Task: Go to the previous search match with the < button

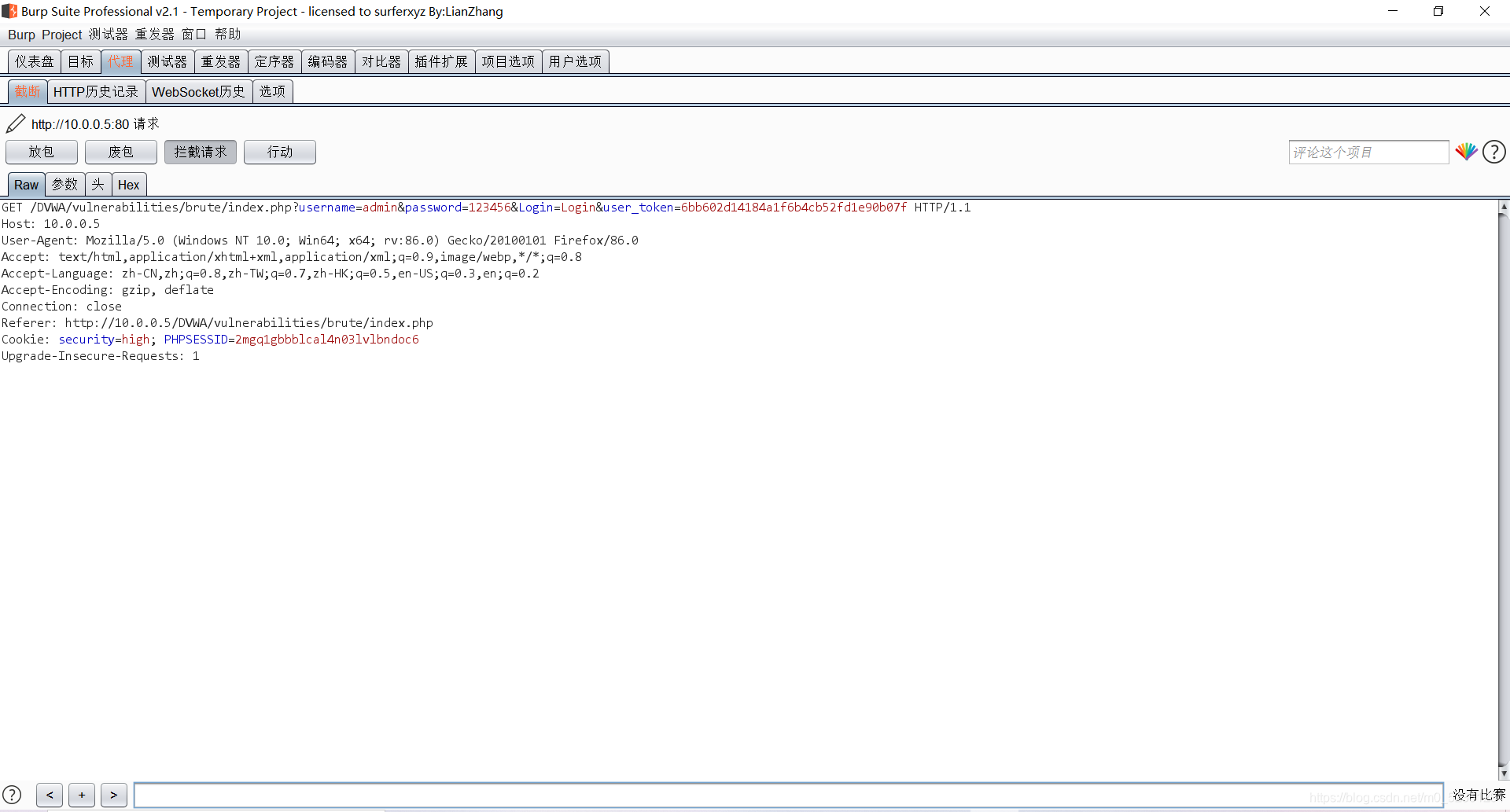Action: point(50,795)
